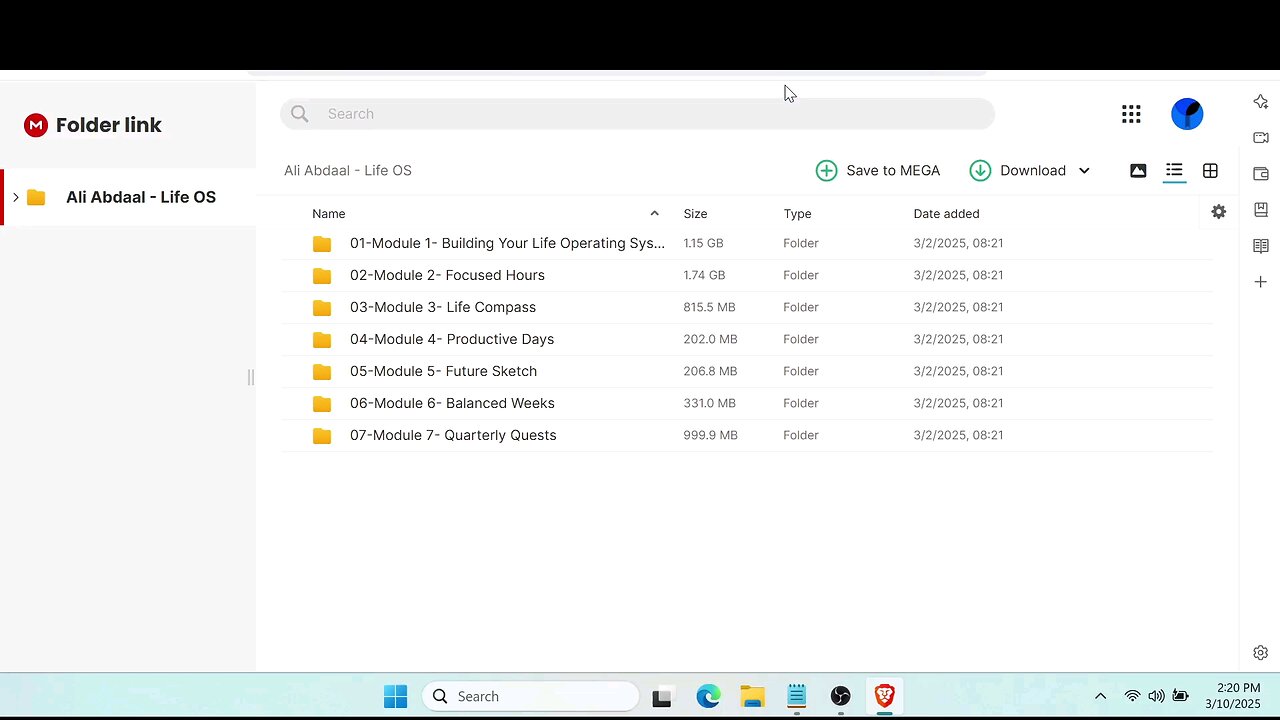The height and width of the screenshot is (720, 1280).
Task: Open Windows Start menu
Action: [395, 696]
